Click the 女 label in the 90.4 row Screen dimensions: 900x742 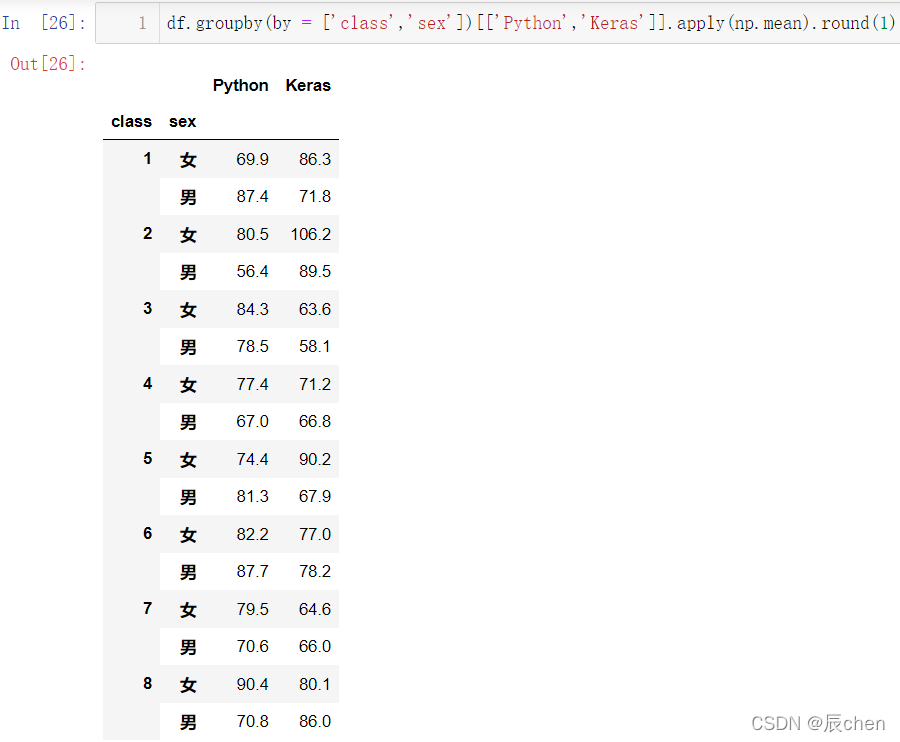point(188,685)
